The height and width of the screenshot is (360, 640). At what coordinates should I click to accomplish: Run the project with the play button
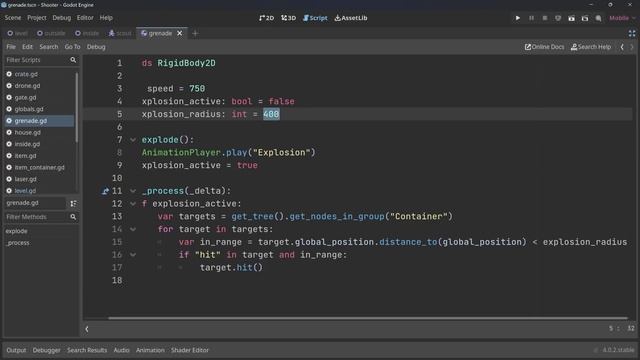(518, 18)
